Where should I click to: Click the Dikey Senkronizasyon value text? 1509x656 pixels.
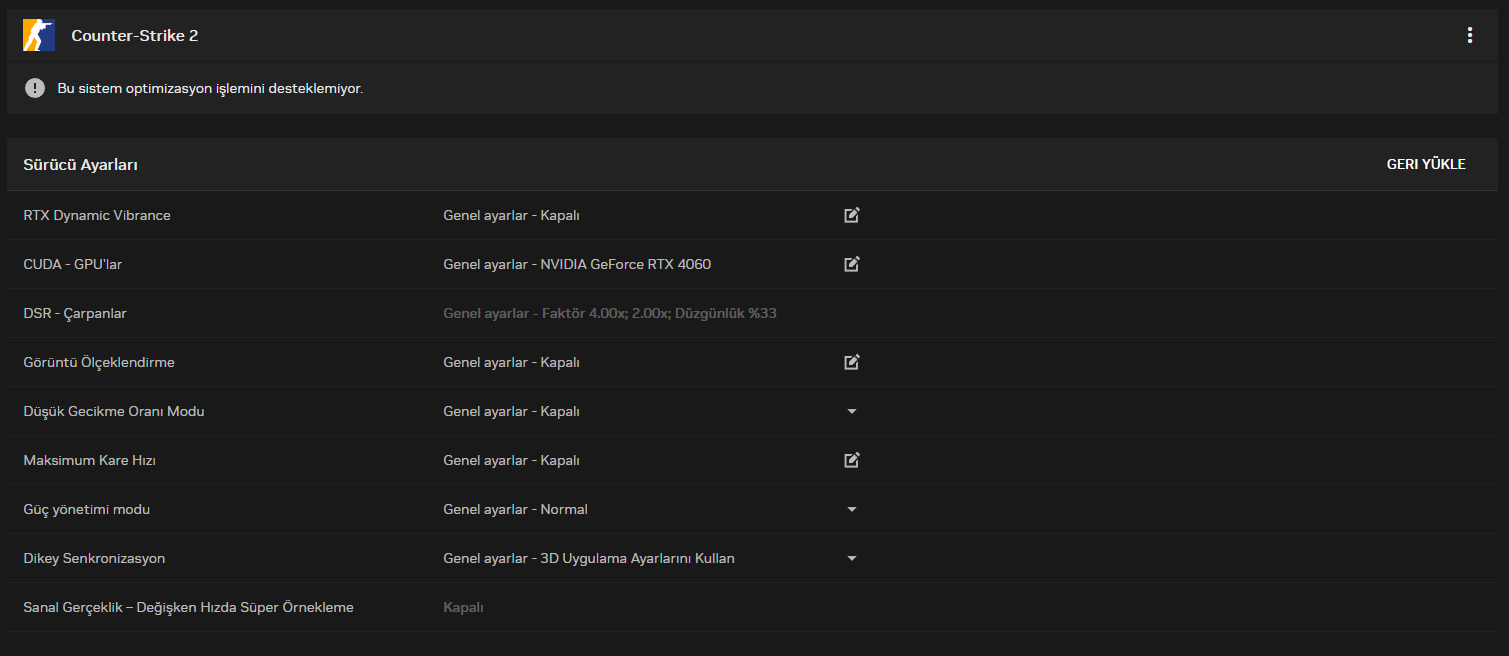[x=589, y=558]
